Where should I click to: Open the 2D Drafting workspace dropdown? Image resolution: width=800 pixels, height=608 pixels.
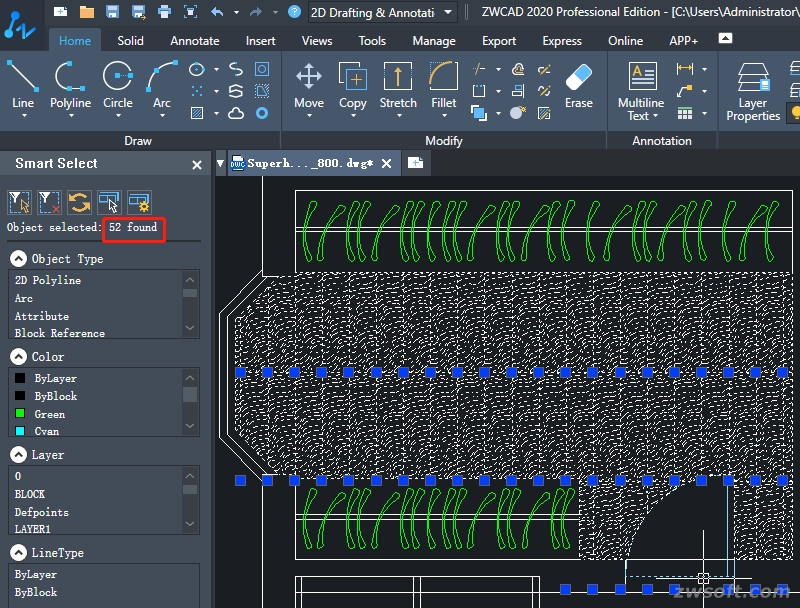pyautogui.click(x=448, y=12)
